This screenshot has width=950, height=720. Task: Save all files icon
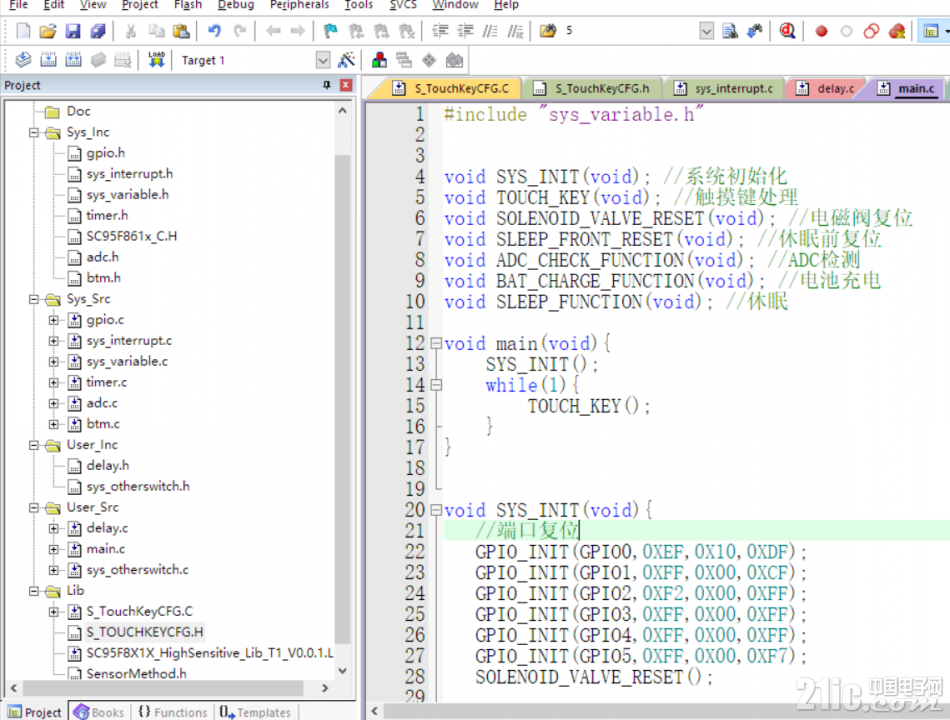(98, 31)
